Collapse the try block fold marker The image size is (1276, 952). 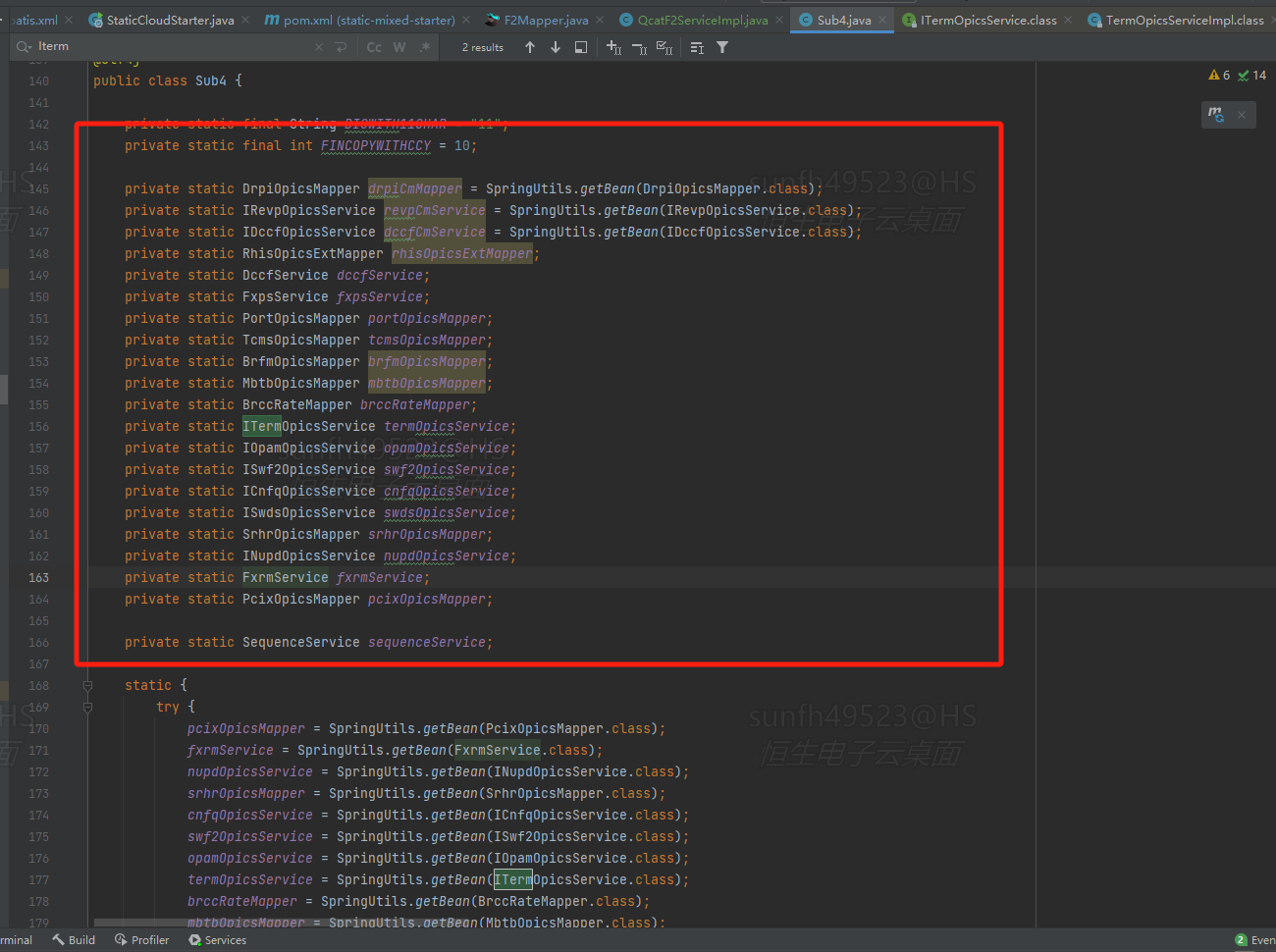[87, 707]
